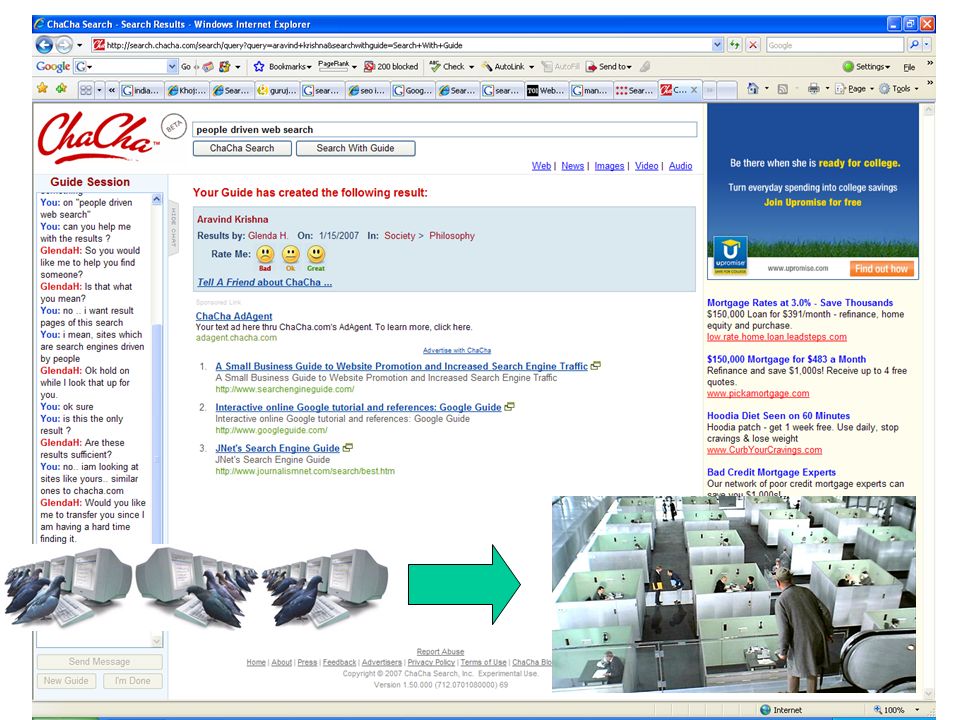The height and width of the screenshot is (720, 960).
Task: Go back with the browser Back arrow
Action: [x=43, y=45]
